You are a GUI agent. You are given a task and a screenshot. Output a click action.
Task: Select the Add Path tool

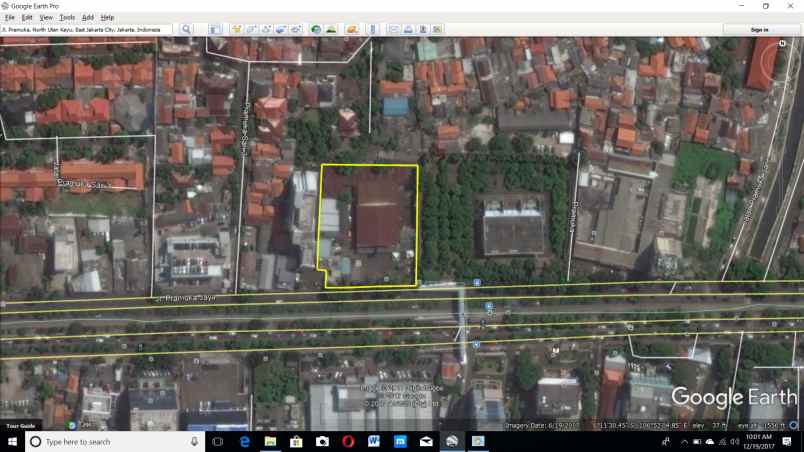[266, 30]
